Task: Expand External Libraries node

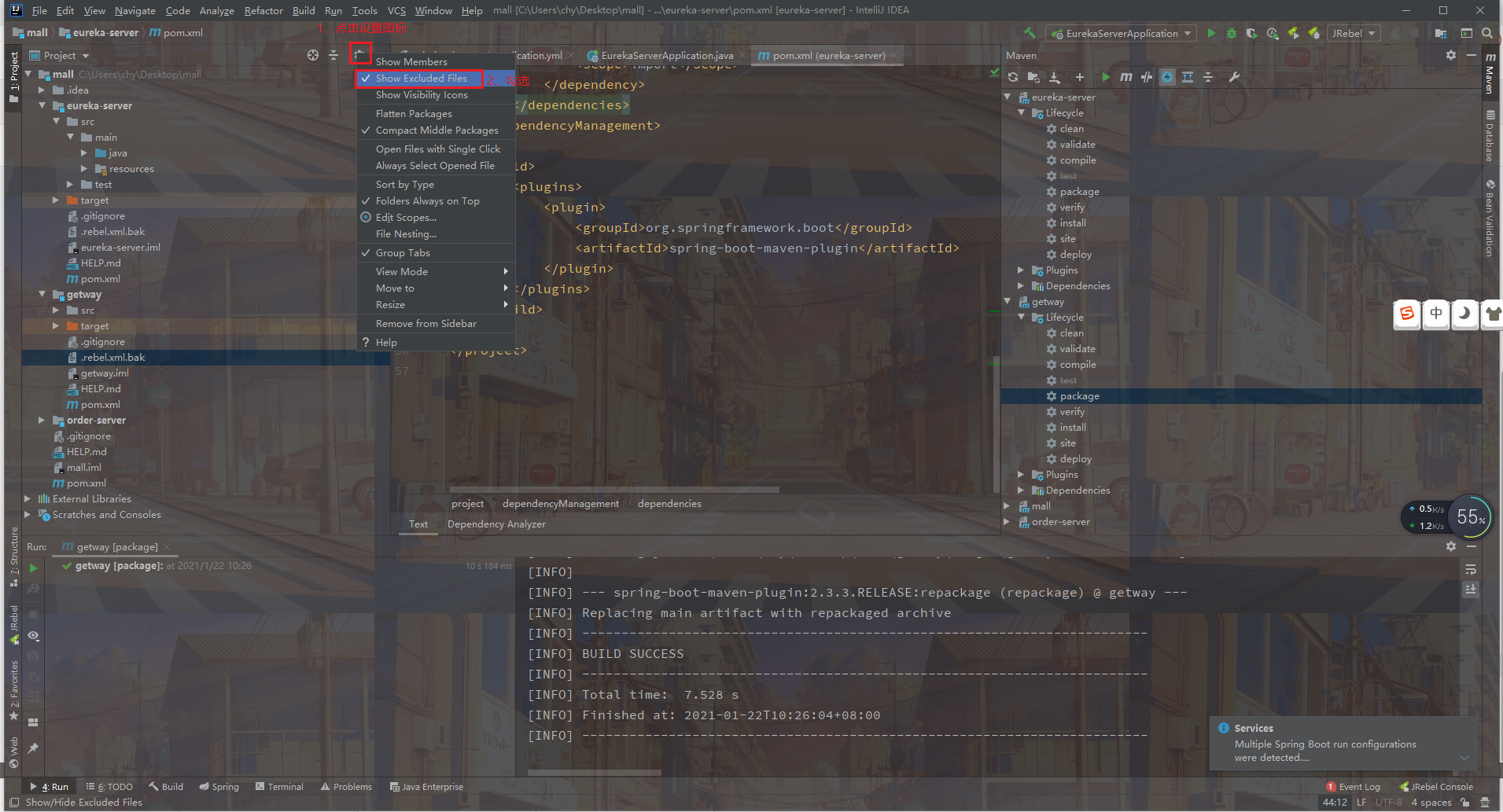Action: (x=28, y=498)
